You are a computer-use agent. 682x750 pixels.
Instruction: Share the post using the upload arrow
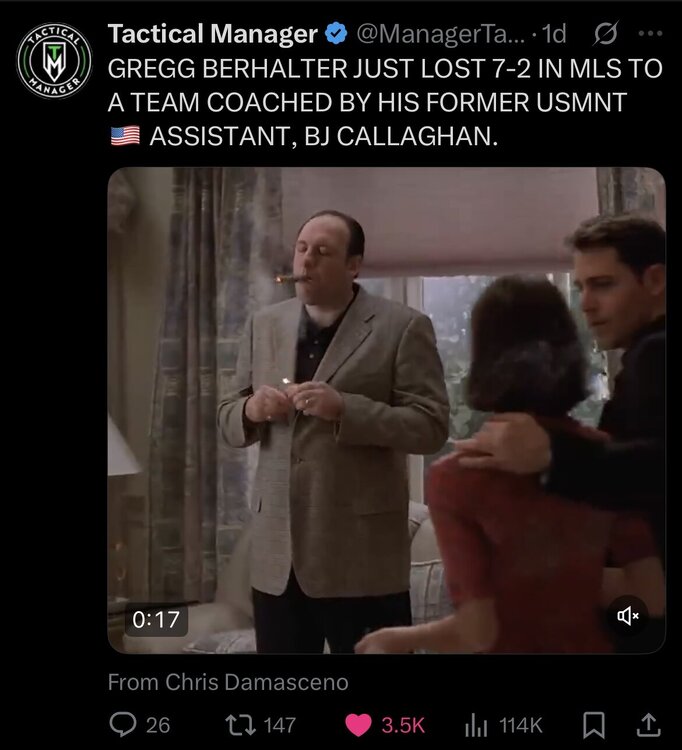[x=649, y=725]
